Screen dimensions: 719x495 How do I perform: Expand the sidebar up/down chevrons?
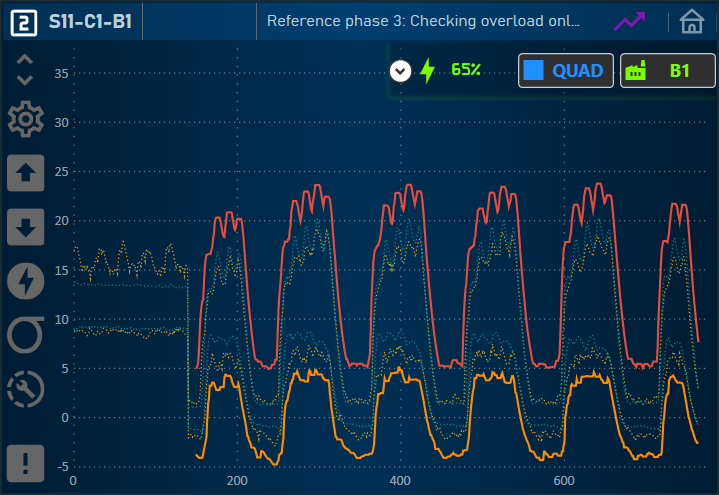coord(26,69)
